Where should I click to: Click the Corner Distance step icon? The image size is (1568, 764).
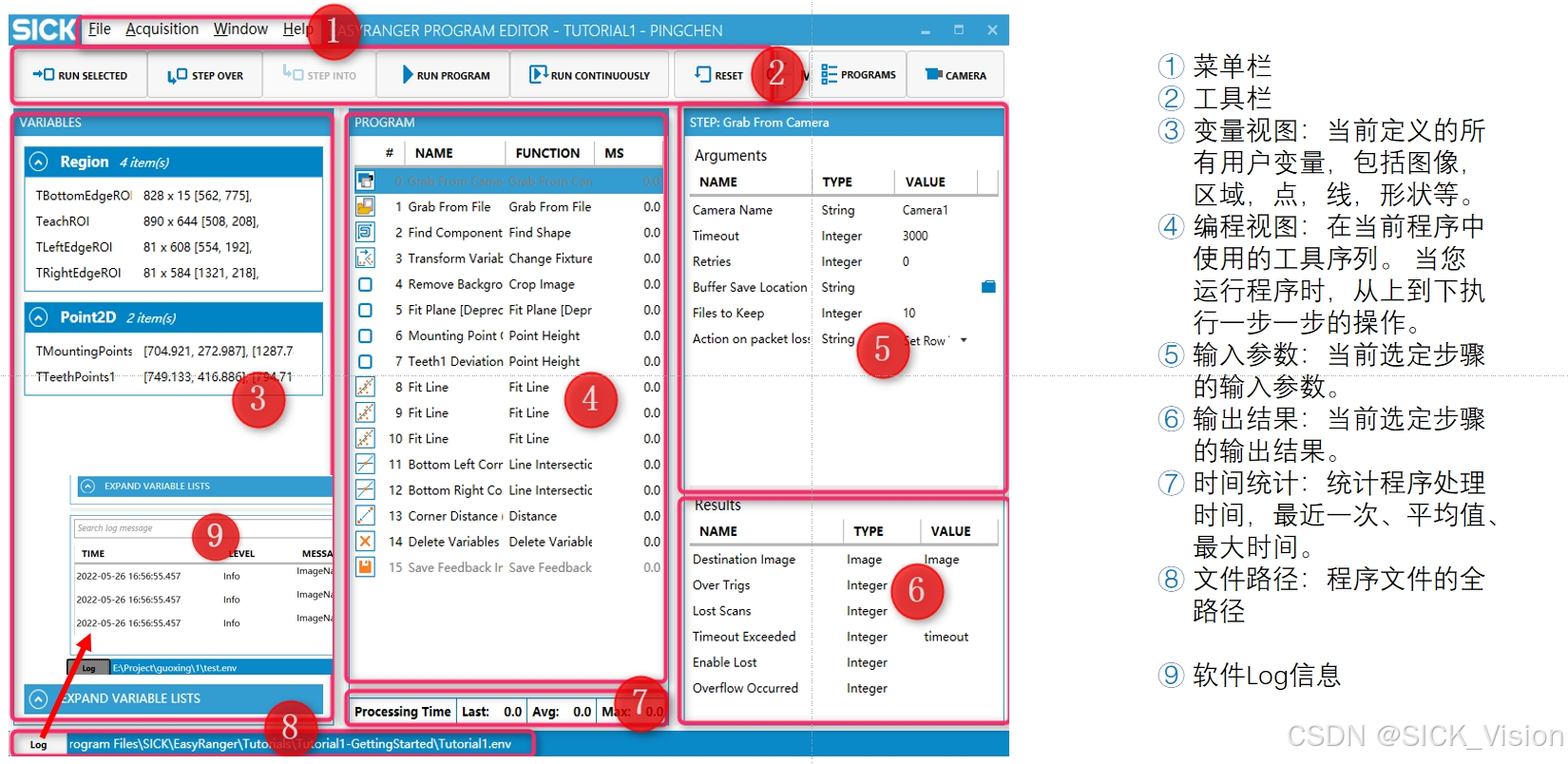(365, 515)
